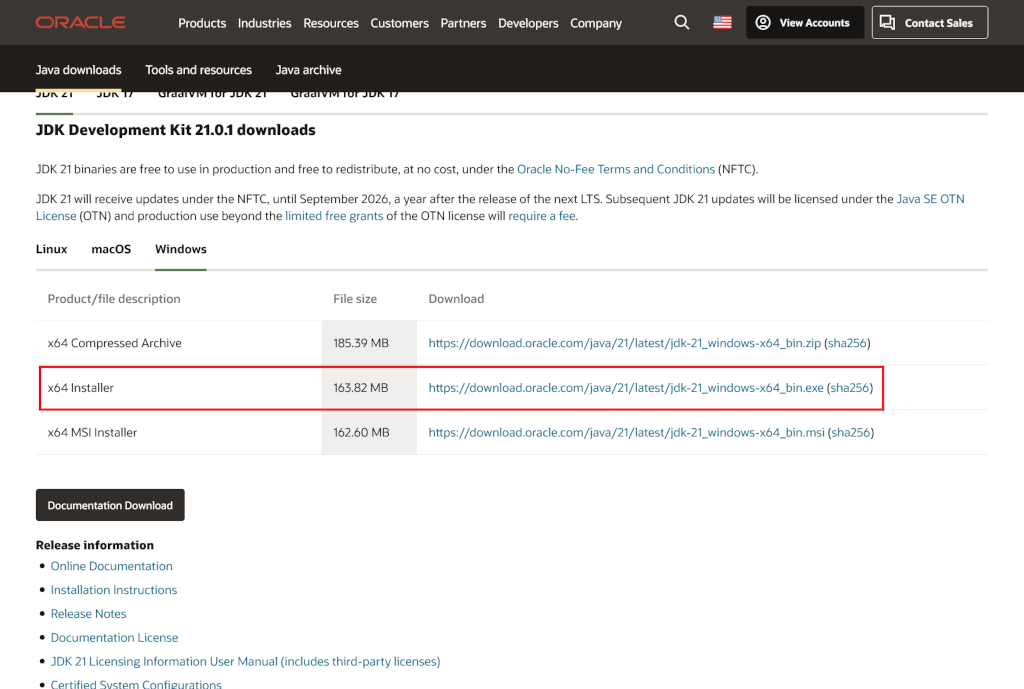This screenshot has height=689, width=1024.
Task: Select the Windows tab
Action: [x=181, y=249]
